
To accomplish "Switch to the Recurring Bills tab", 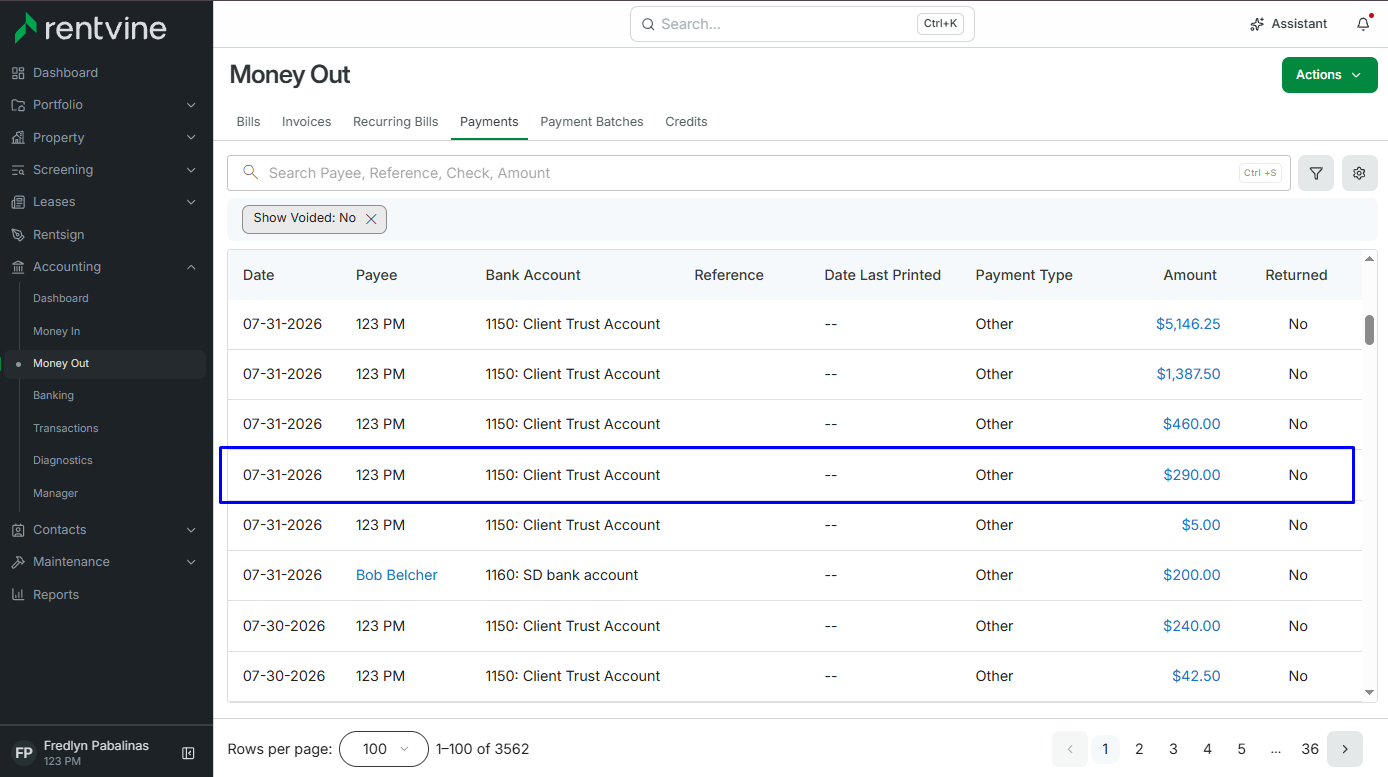I will point(396,122).
